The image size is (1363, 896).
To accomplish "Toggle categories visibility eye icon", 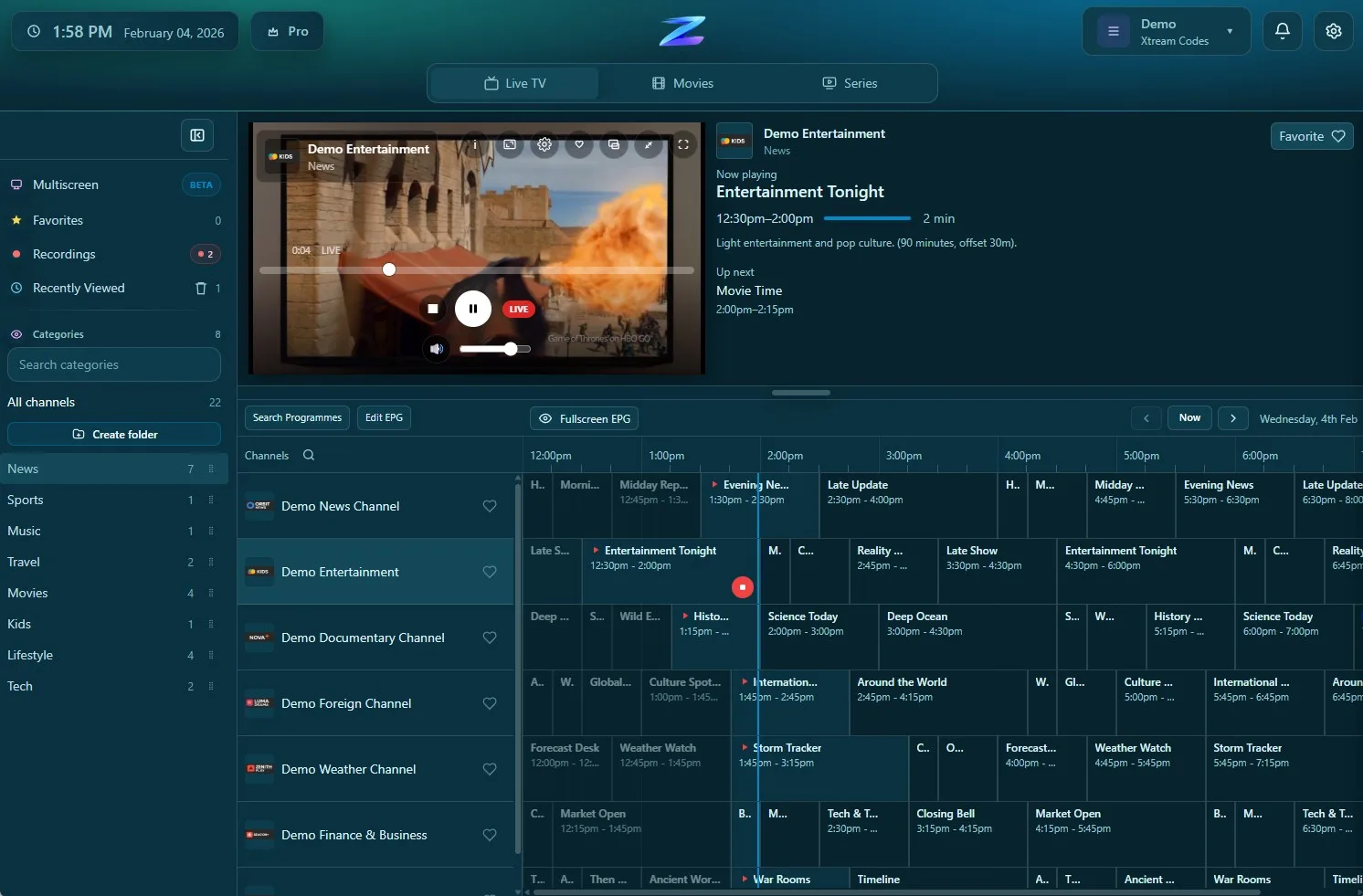I will [x=16, y=334].
